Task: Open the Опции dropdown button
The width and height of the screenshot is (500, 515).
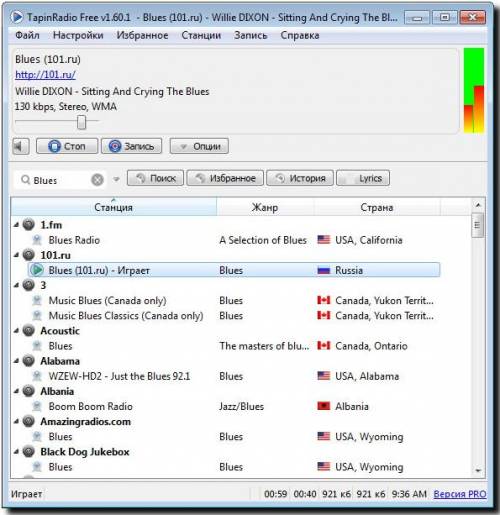Action: (x=199, y=146)
